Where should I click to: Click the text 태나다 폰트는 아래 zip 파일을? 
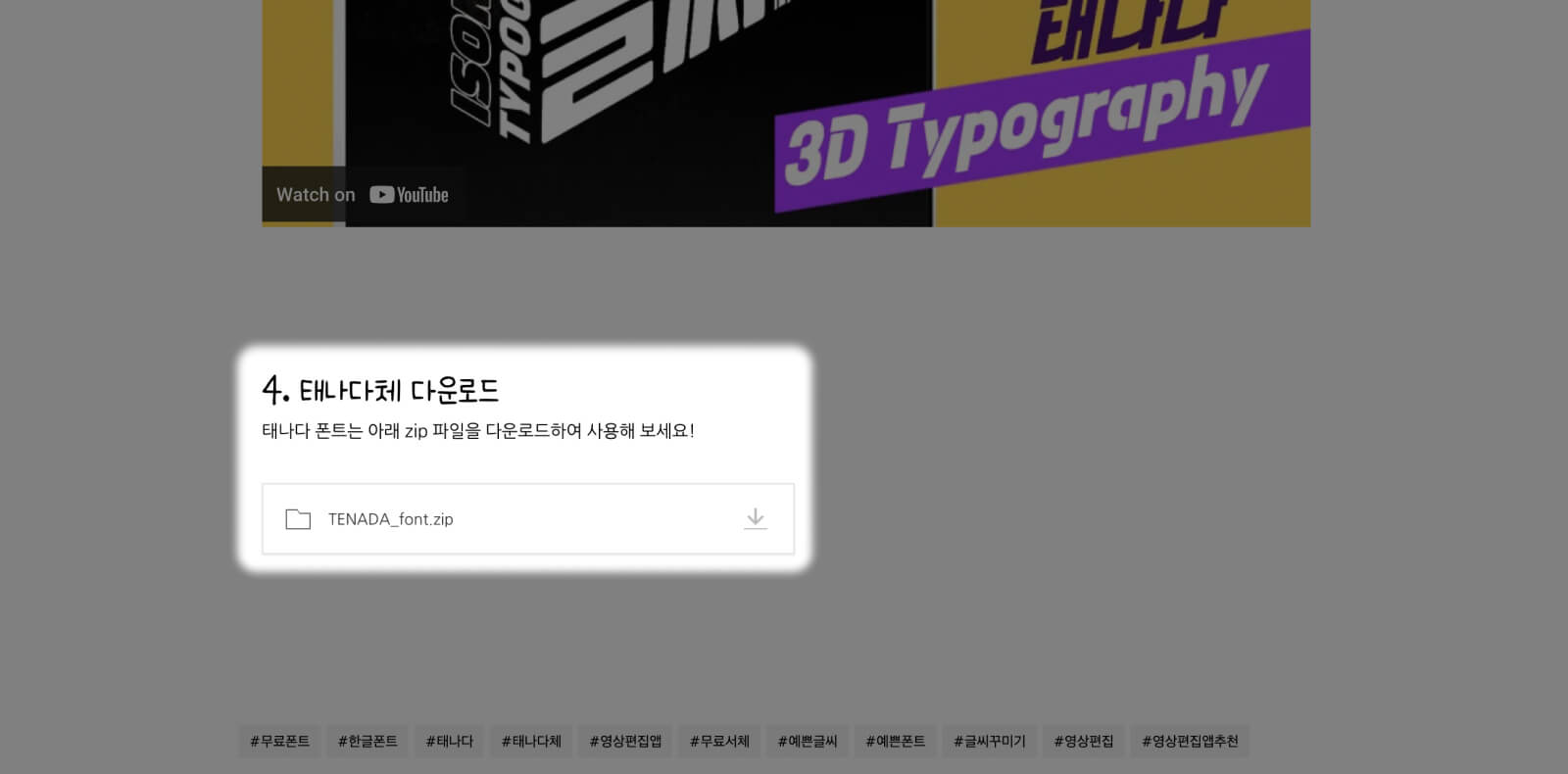coord(371,431)
